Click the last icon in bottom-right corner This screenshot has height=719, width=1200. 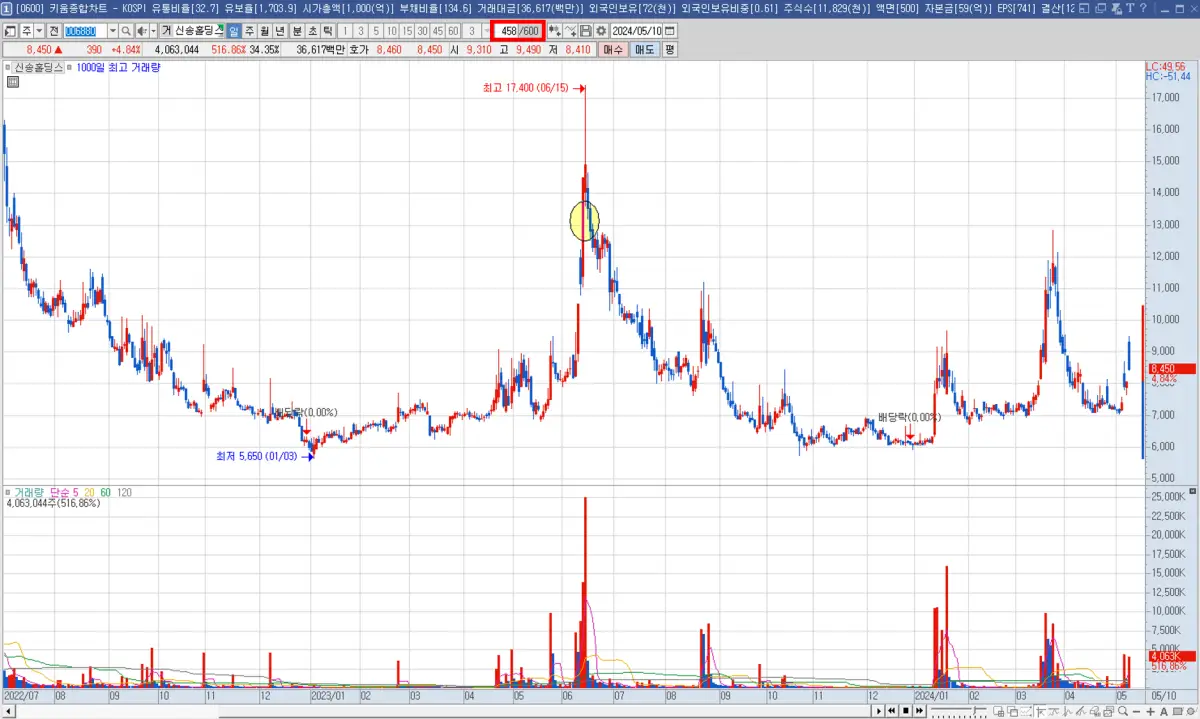[x=1191, y=711]
